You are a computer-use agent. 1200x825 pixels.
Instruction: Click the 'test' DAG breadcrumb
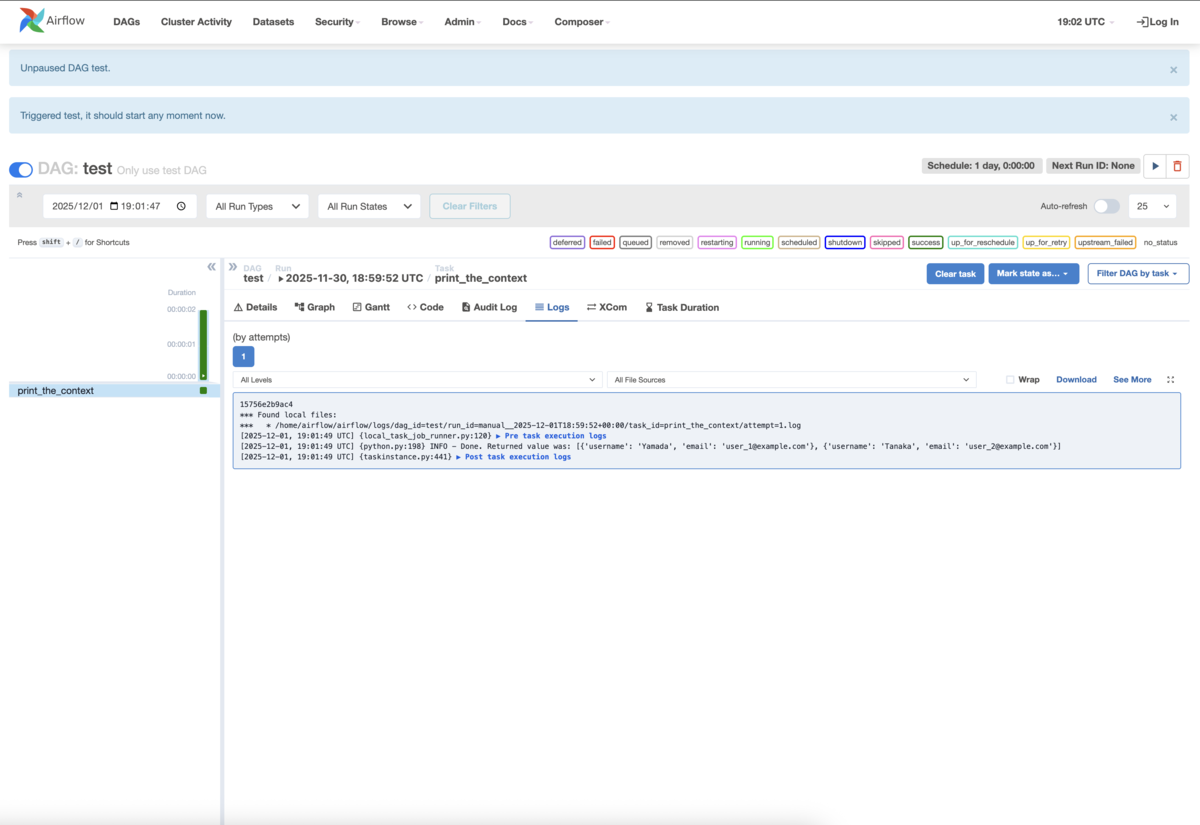(x=253, y=278)
